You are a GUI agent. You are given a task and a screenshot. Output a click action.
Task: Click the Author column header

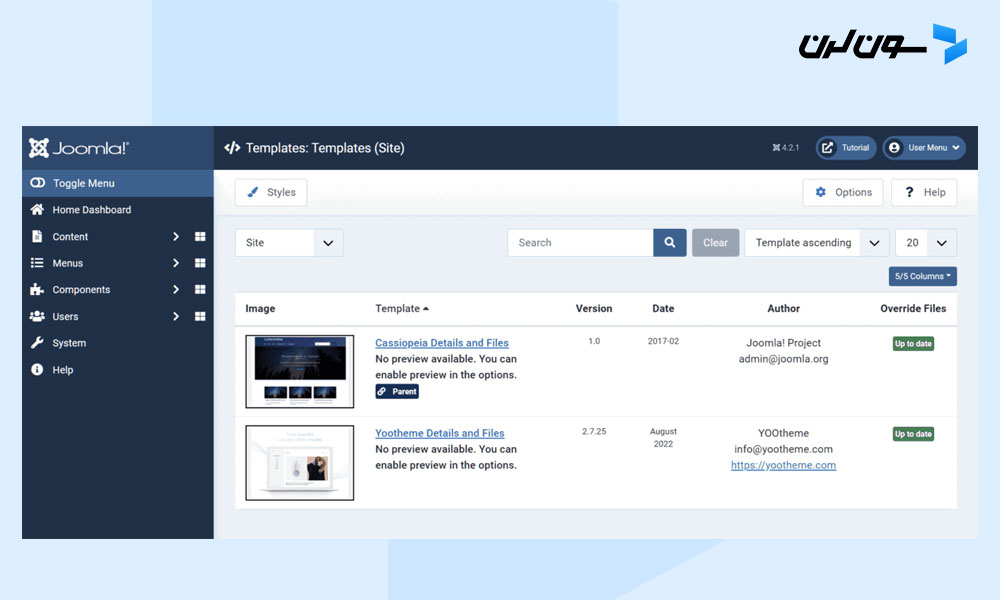point(783,309)
